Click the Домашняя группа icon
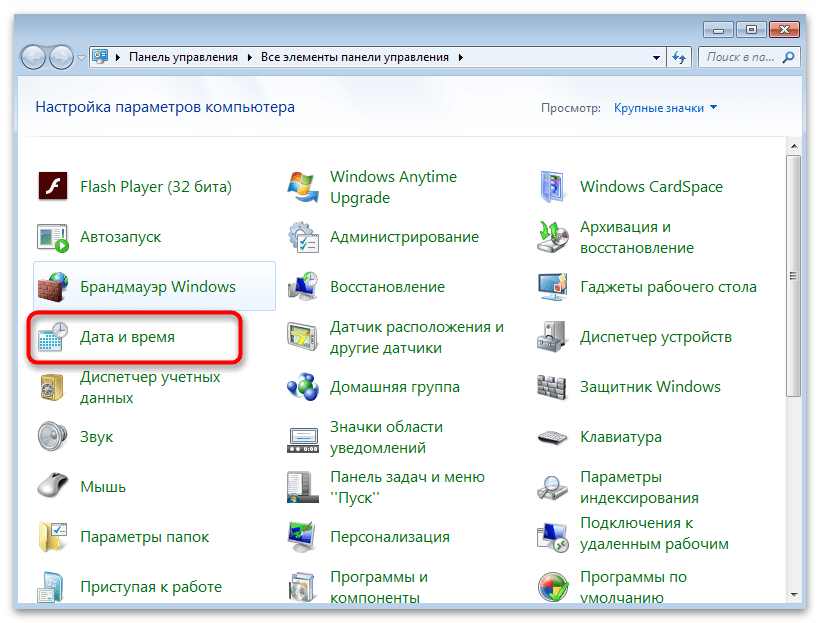This screenshot has width=820, height=623. tap(302, 387)
